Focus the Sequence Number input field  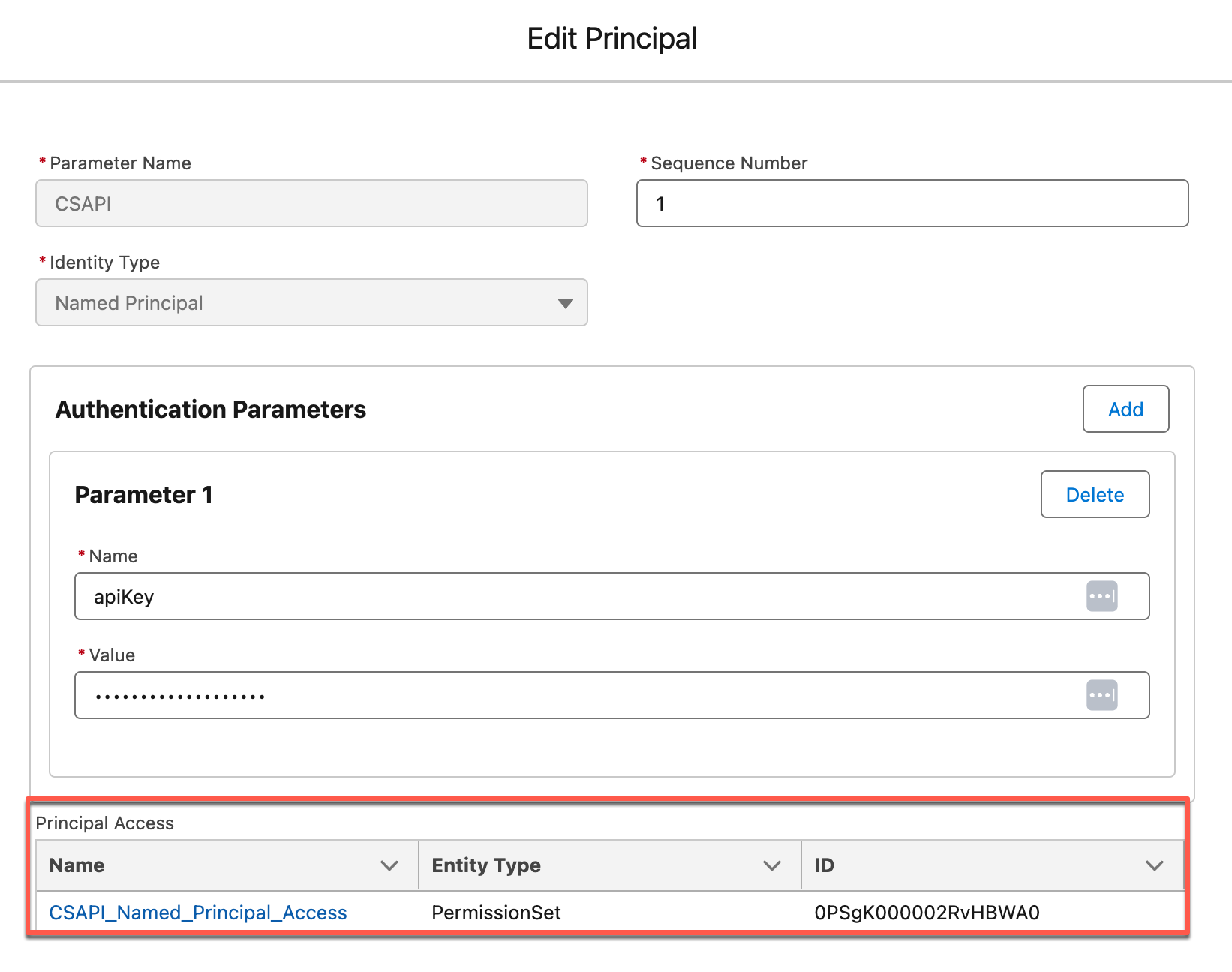pyautogui.click(x=912, y=203)
